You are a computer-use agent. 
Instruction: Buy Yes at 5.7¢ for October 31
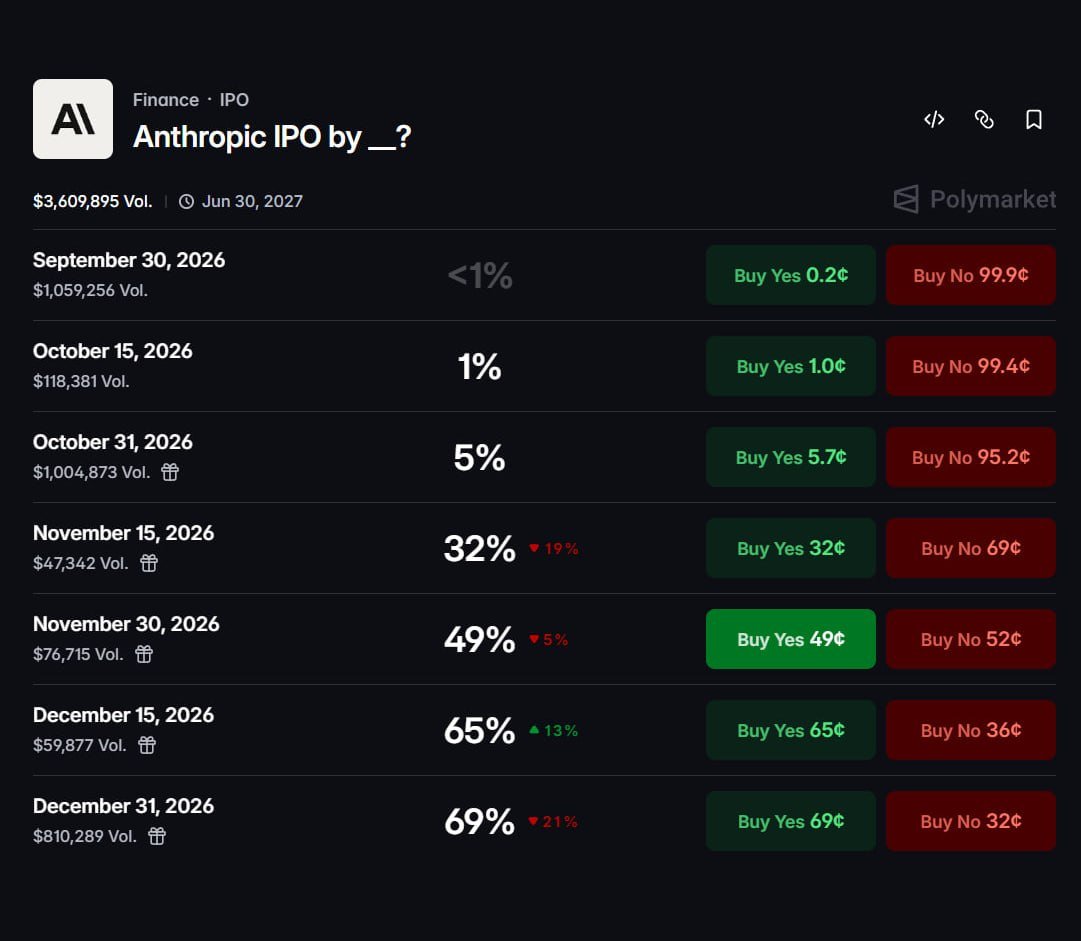[791, 457]
